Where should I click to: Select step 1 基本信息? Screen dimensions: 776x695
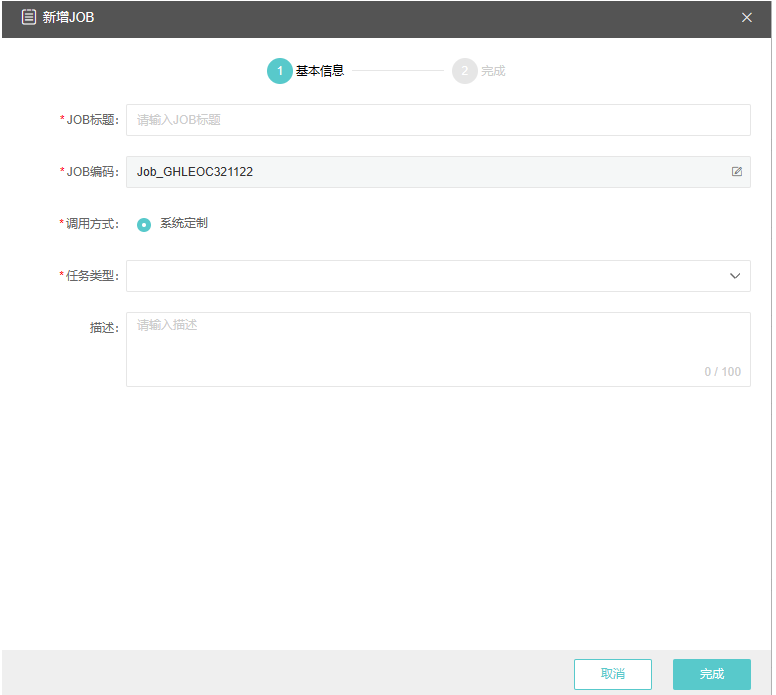click(x=305, y=71)
